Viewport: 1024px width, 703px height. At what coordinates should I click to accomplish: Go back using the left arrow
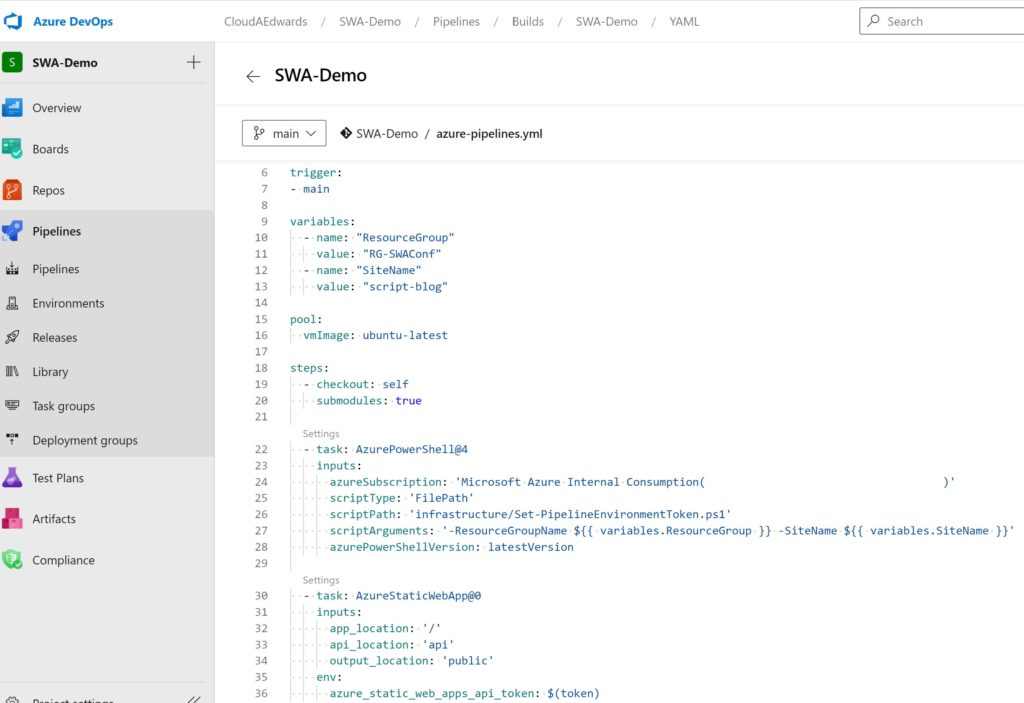[x=253, y=76]
